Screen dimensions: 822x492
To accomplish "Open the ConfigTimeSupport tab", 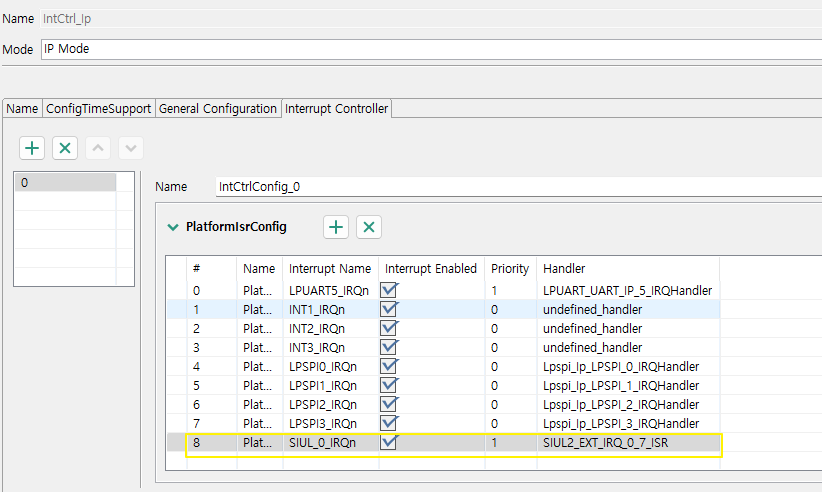I will 99,108.
